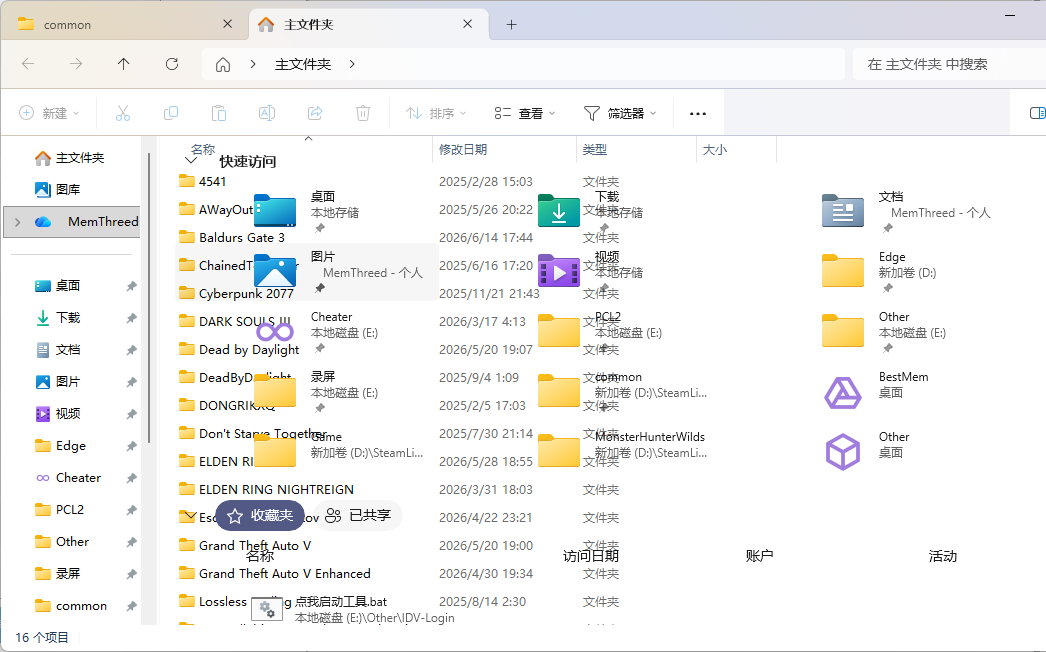
Task: Click the chevron after 主文件夹 in address bar
Action: click(x=352, y=64)
